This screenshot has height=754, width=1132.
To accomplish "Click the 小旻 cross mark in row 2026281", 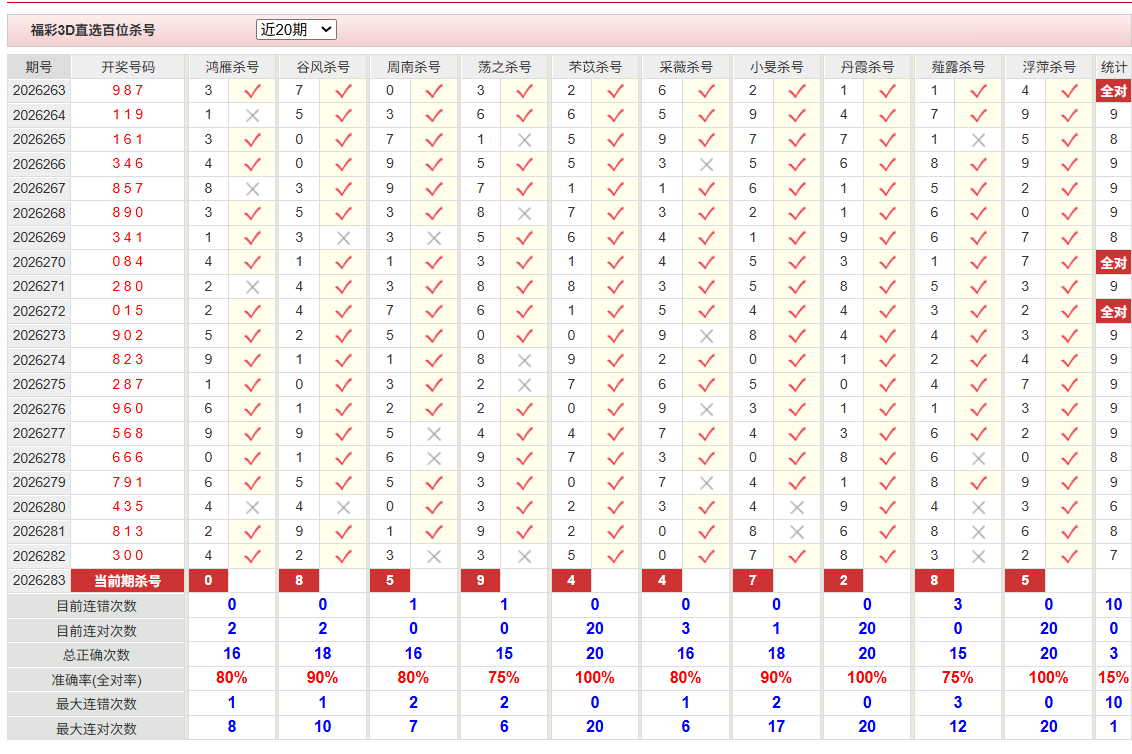I will (x=797, y=532).
